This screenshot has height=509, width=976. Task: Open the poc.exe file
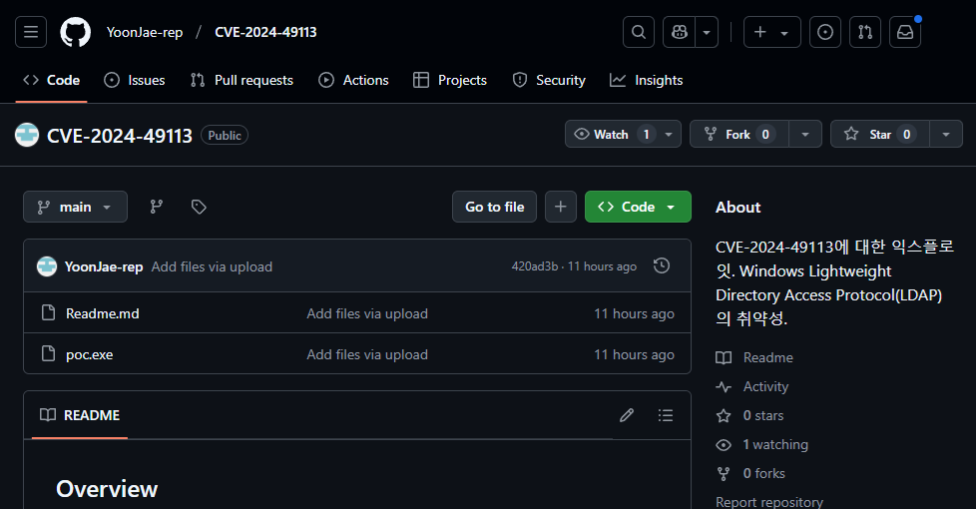click(90, 355)
